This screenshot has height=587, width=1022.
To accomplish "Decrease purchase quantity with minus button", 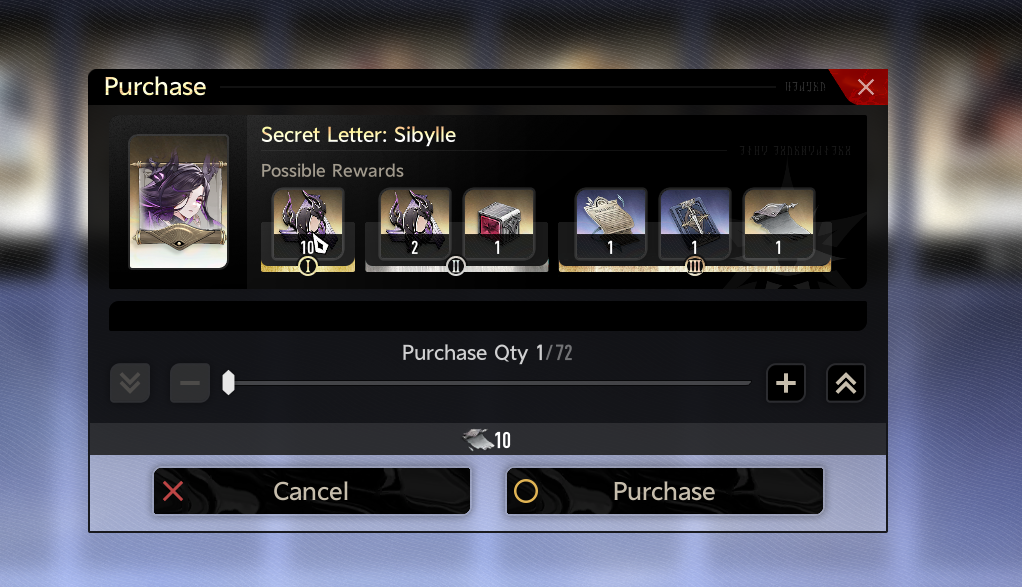I will point(190,383).
